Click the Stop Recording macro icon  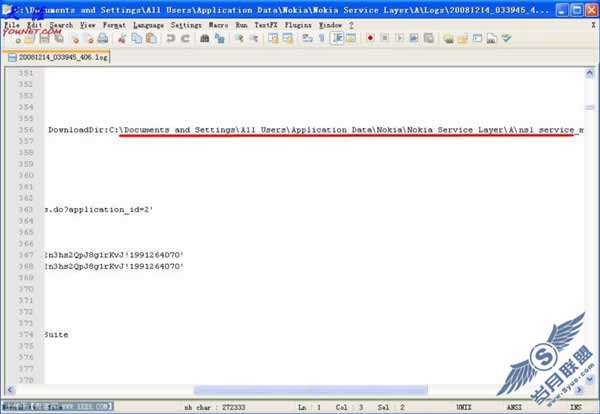pos(385,38)
